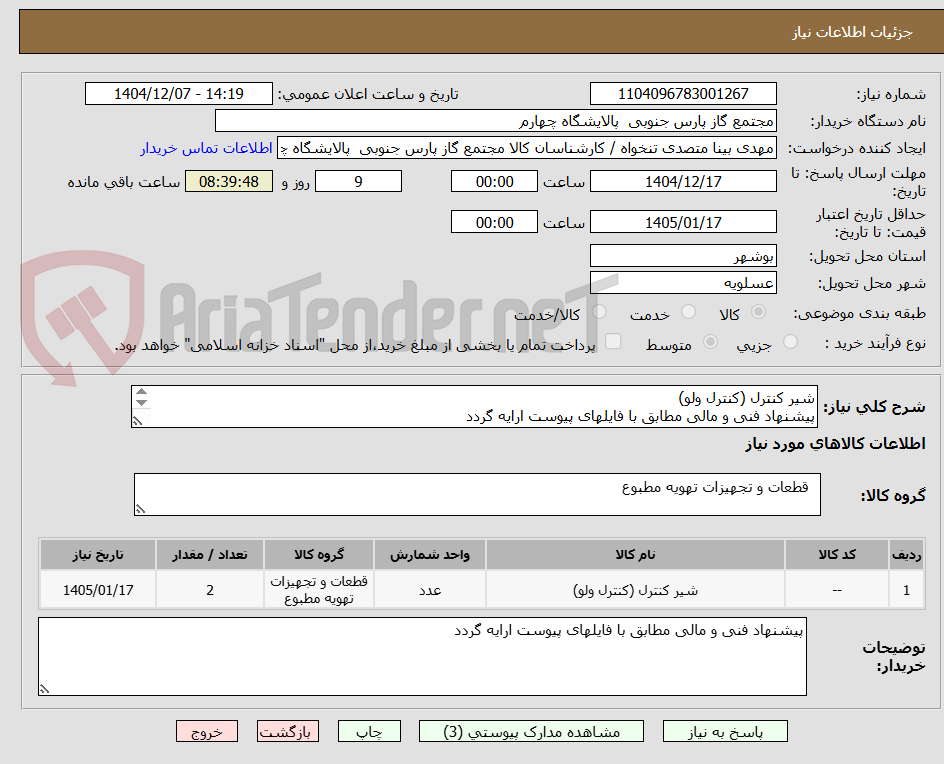Click the ایجاد کننده درخواست field

click(x=527, y=148)
